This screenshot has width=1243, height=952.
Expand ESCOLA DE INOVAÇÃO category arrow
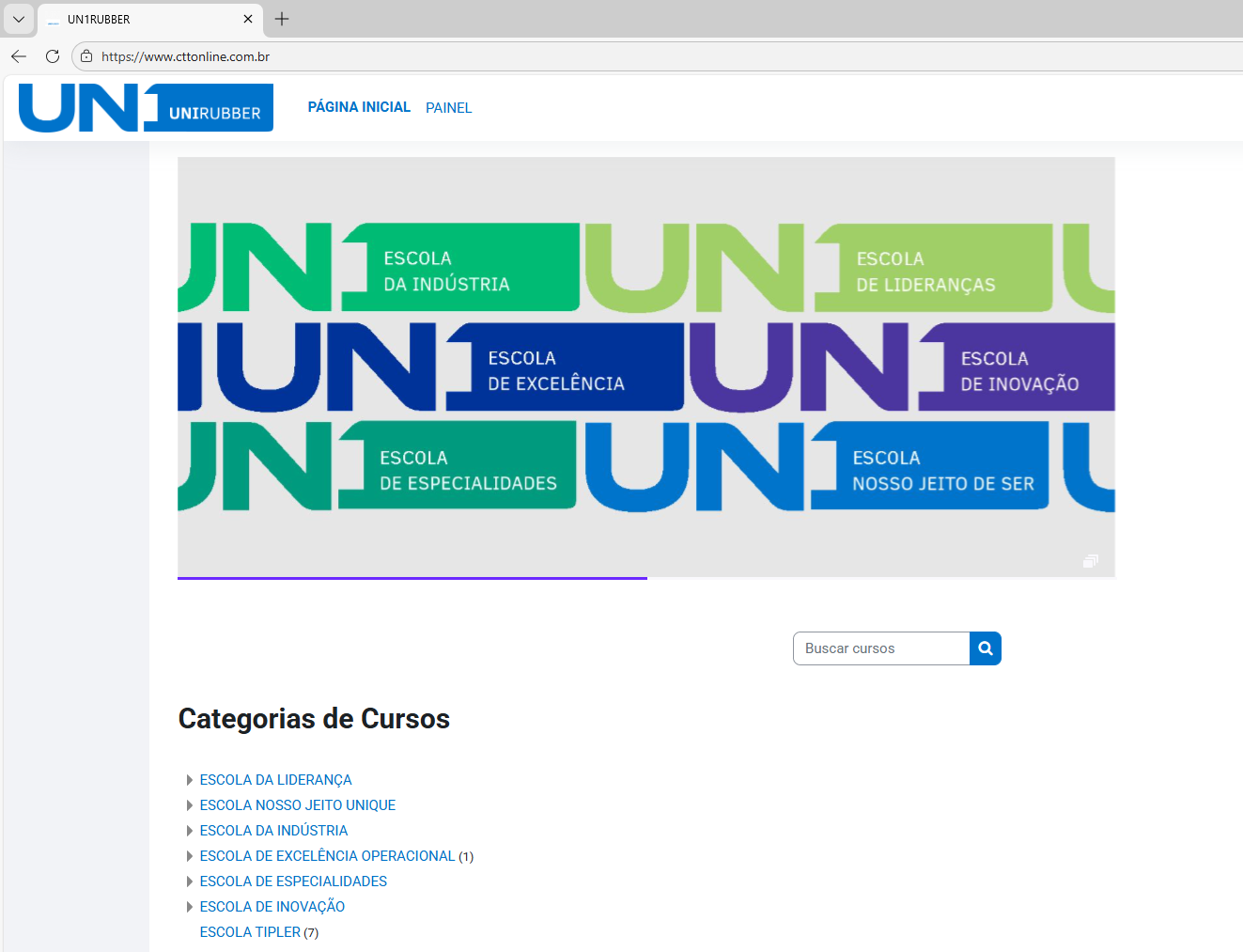190,907
